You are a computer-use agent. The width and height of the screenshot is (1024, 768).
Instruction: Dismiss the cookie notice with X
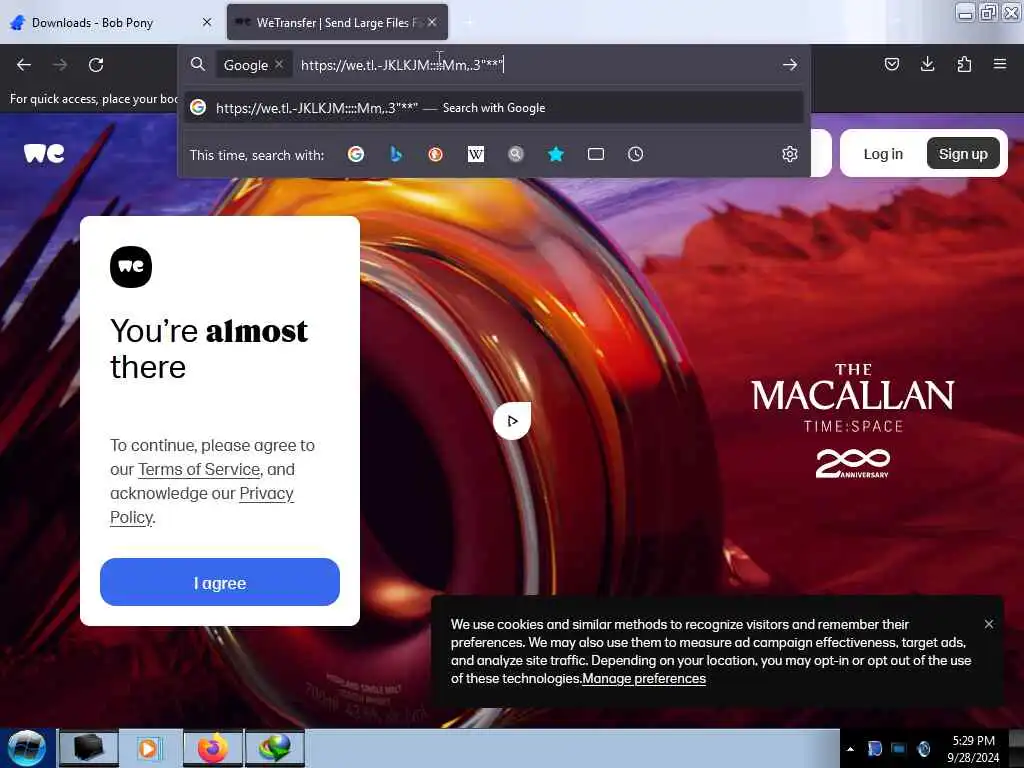coord(989,624)
